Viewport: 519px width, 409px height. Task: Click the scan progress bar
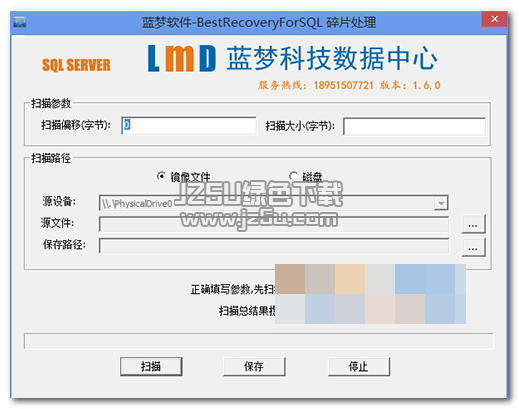tap(259, 341)
